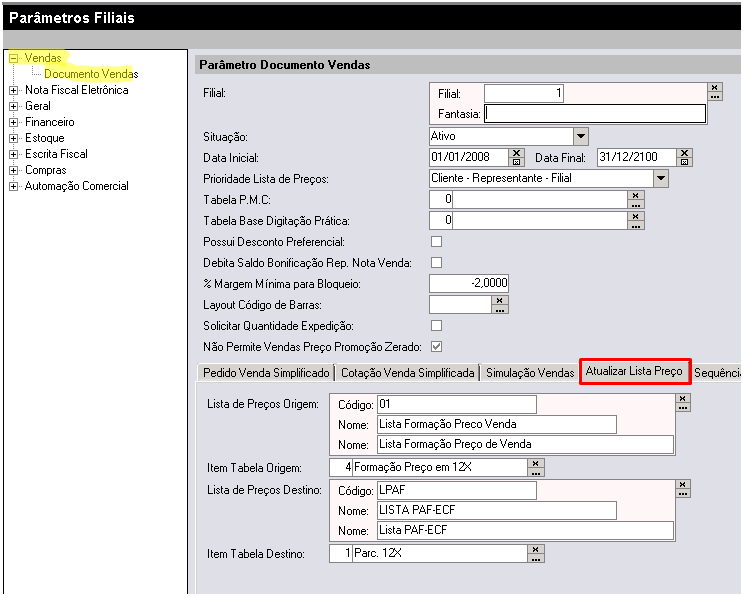This screenshot has width=743, height=596.
Task: Open Prioridade Lista de Preços dropdown
Action: click(661, 179)
